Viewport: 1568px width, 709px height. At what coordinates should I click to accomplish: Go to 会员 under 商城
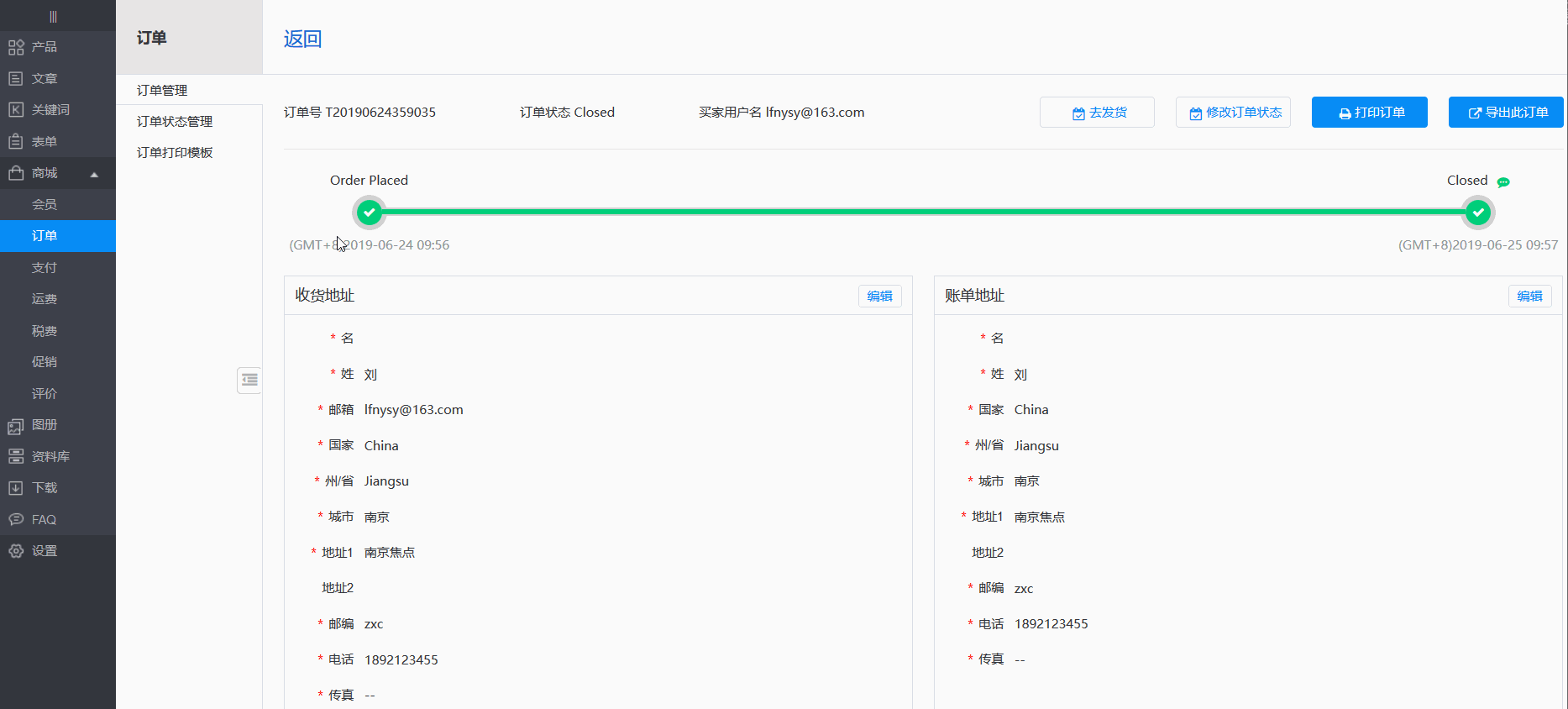(45, 205)
